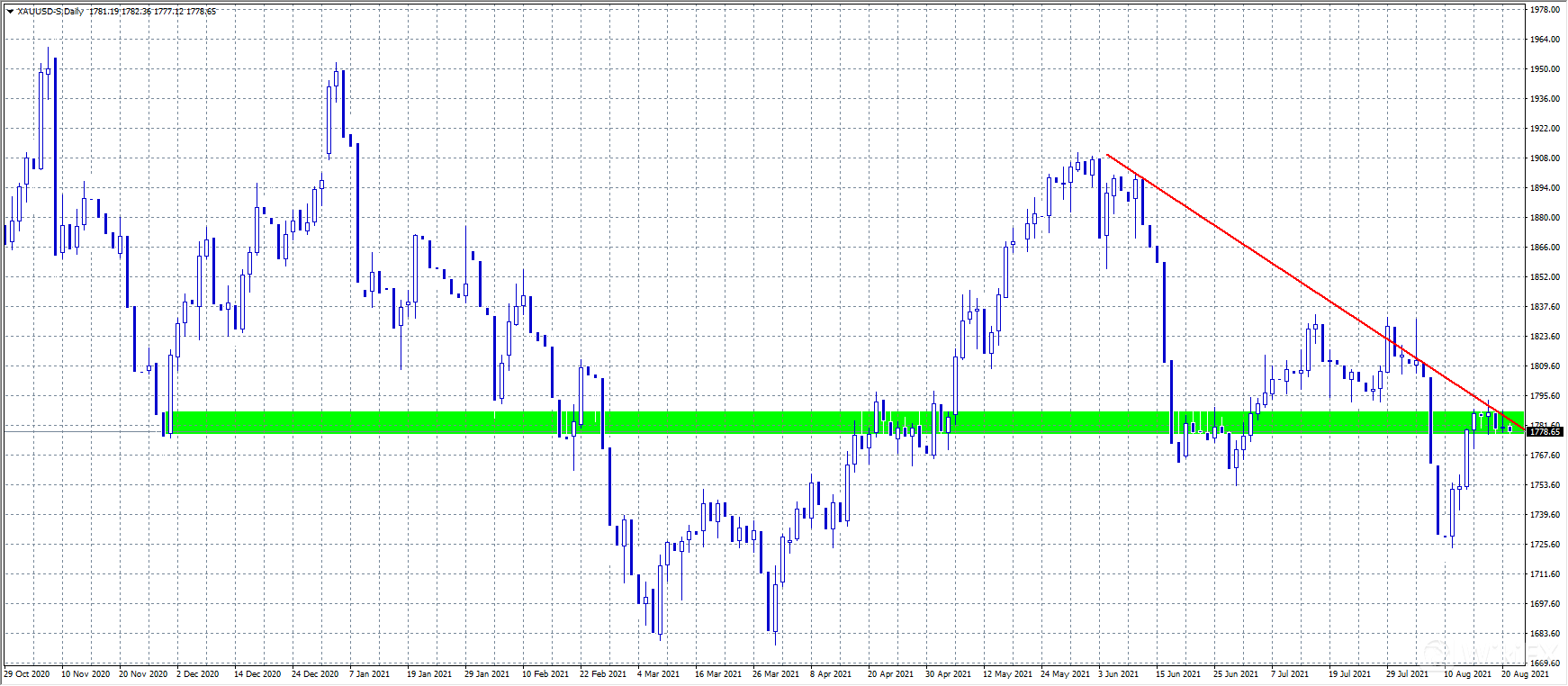Viewport: 1568px width, 686px height.
Task: Click the 10 Nov 2020 date label
Action: [86, 673]
